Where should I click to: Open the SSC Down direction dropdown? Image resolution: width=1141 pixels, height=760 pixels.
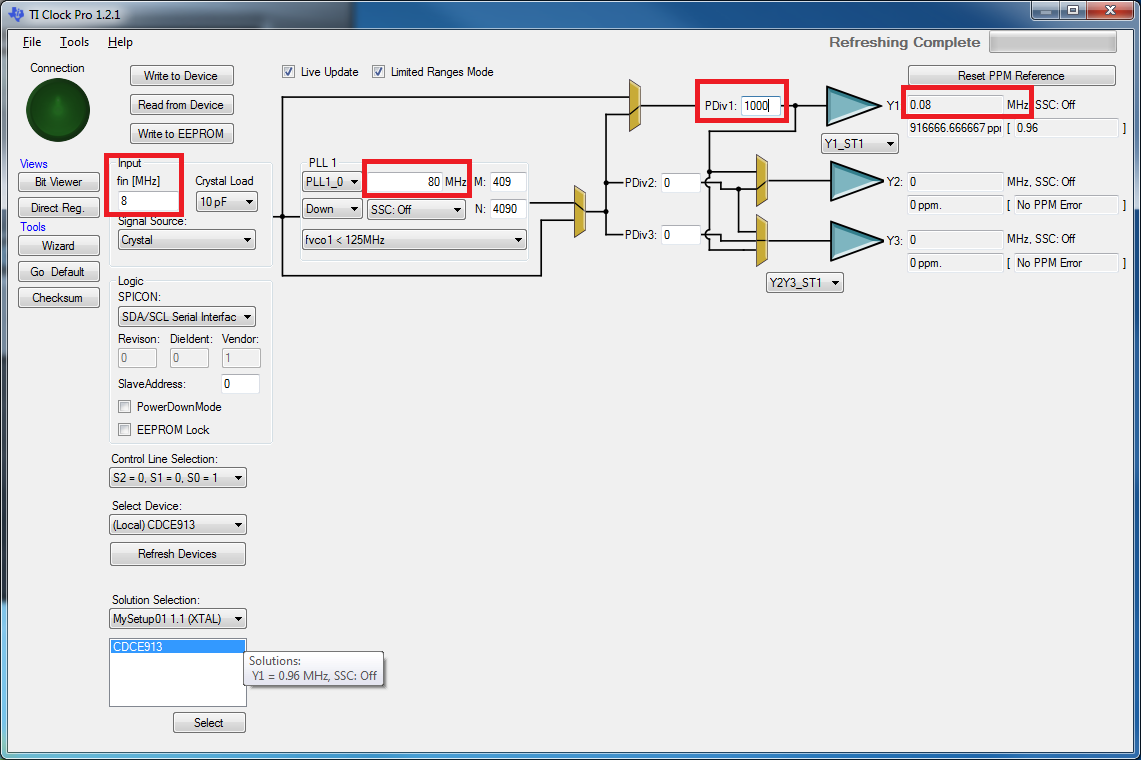tap(332, 209)
